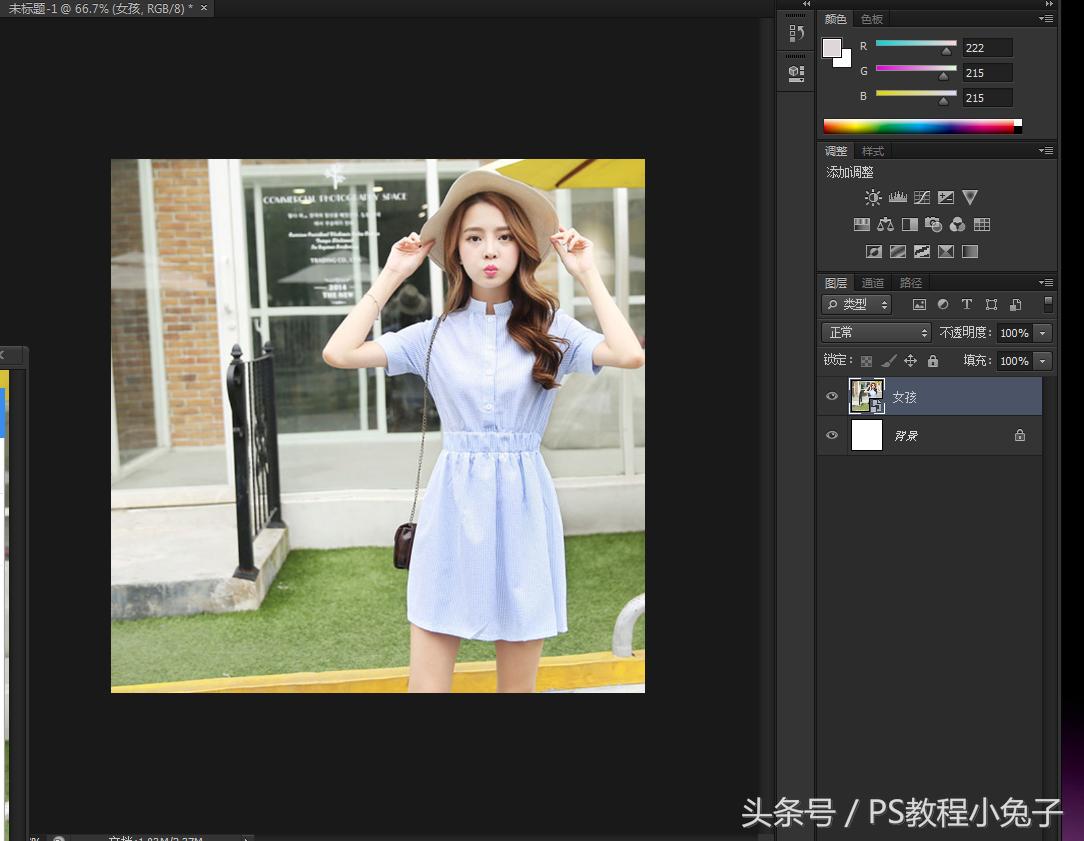Click the background color swatch
Image resolution: width=1084 pixels, height=841 pixels.
tap(845, 61)
